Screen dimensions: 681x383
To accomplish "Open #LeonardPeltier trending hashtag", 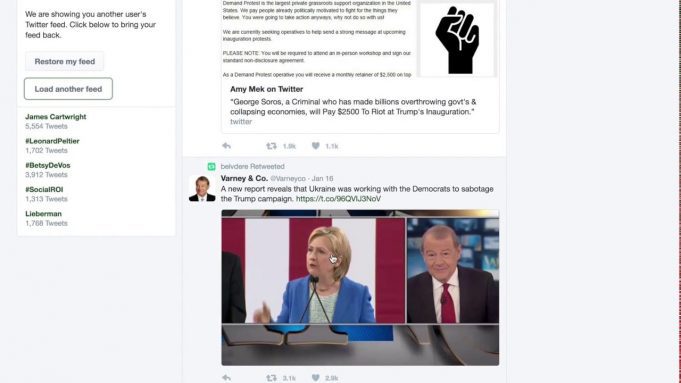I will point(52,141).
